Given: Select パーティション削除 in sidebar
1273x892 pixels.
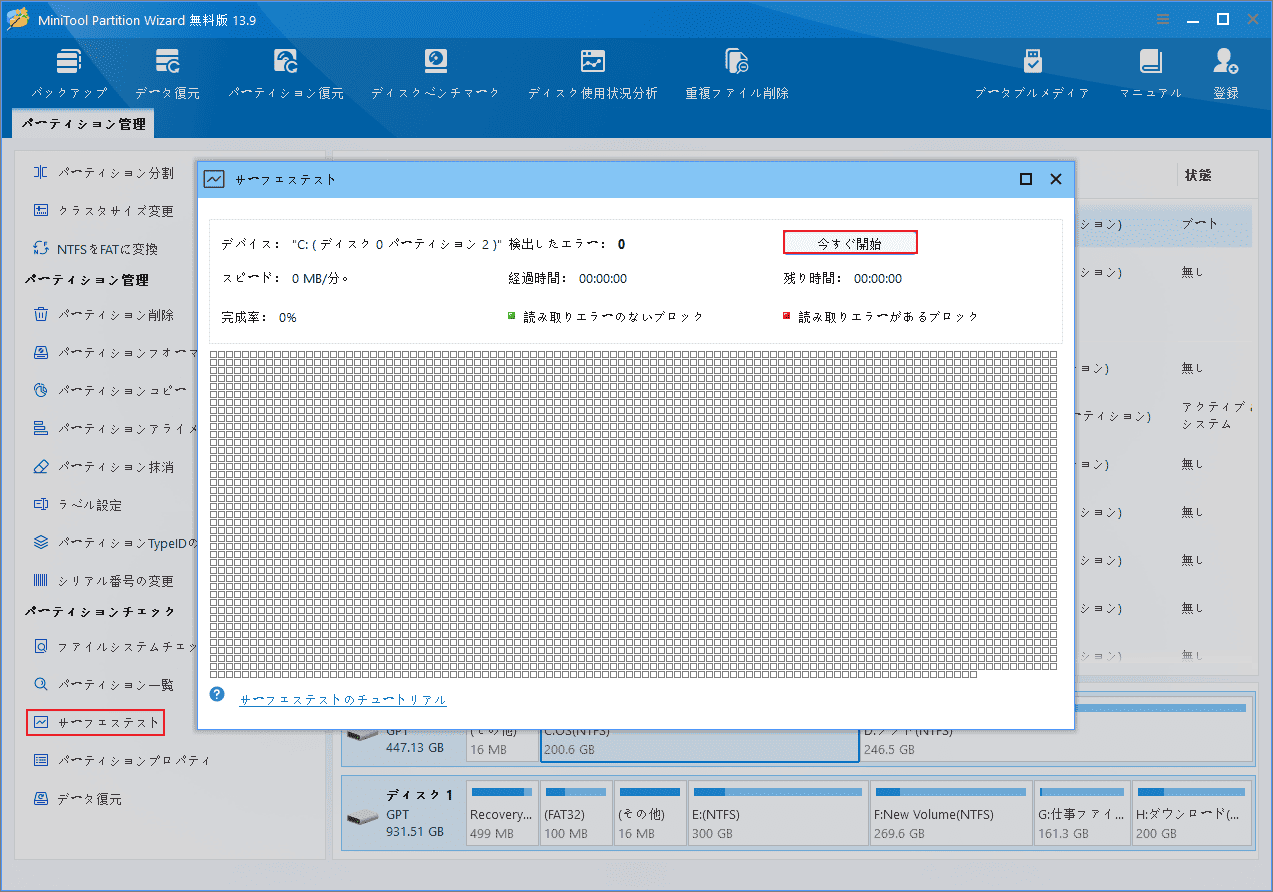Looking at the screenshot, I should (x=103, y=315).
